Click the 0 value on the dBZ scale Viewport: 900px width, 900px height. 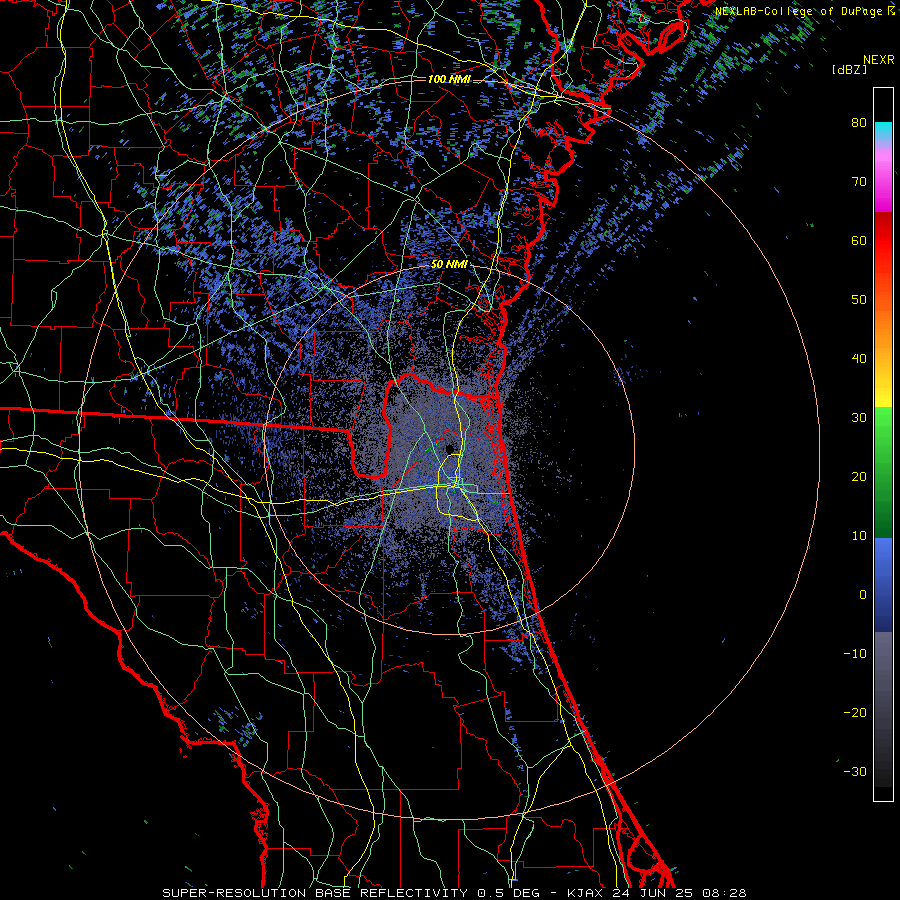862,595
